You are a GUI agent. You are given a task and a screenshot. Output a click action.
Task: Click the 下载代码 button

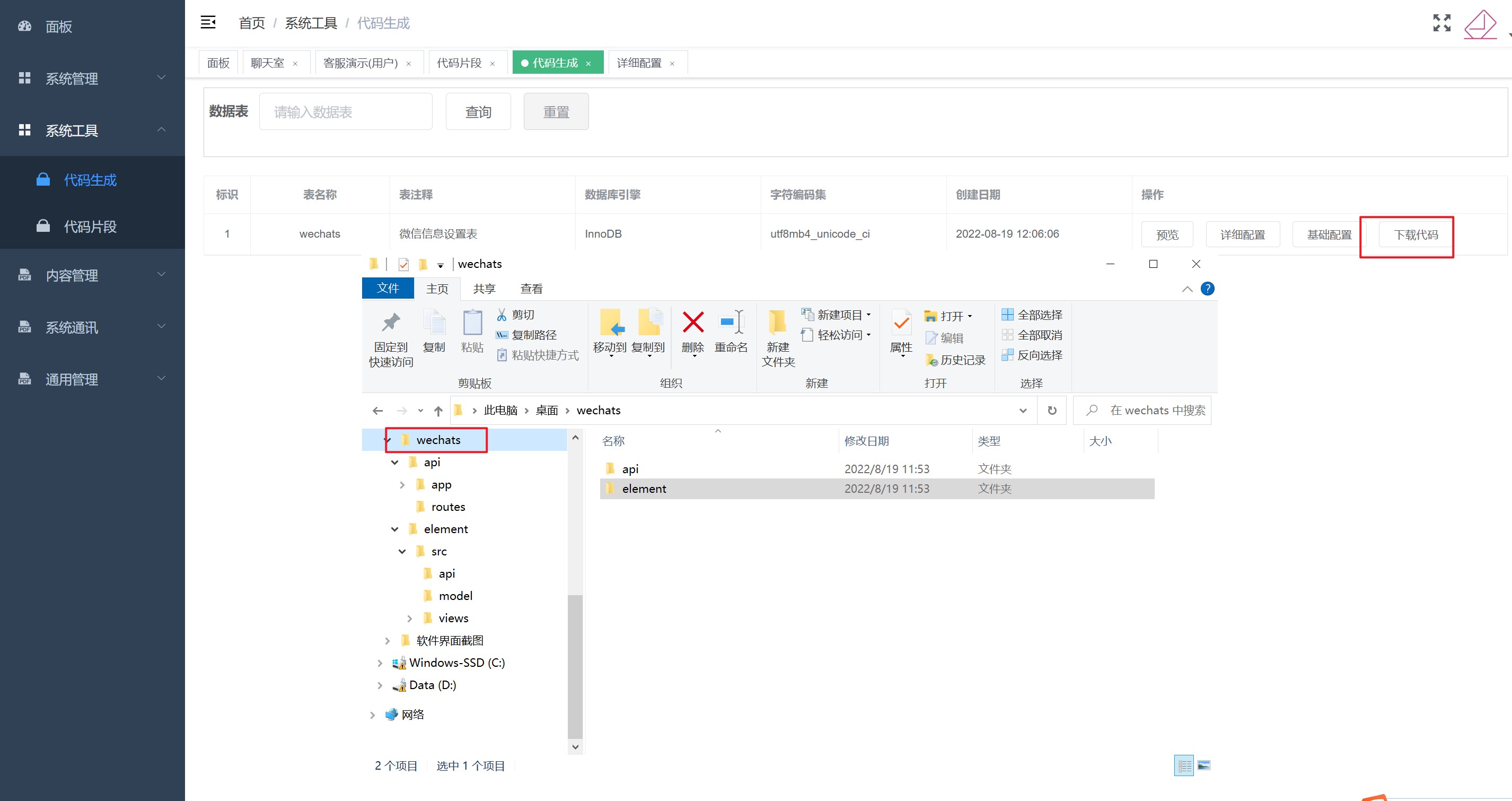(1415, 235)
